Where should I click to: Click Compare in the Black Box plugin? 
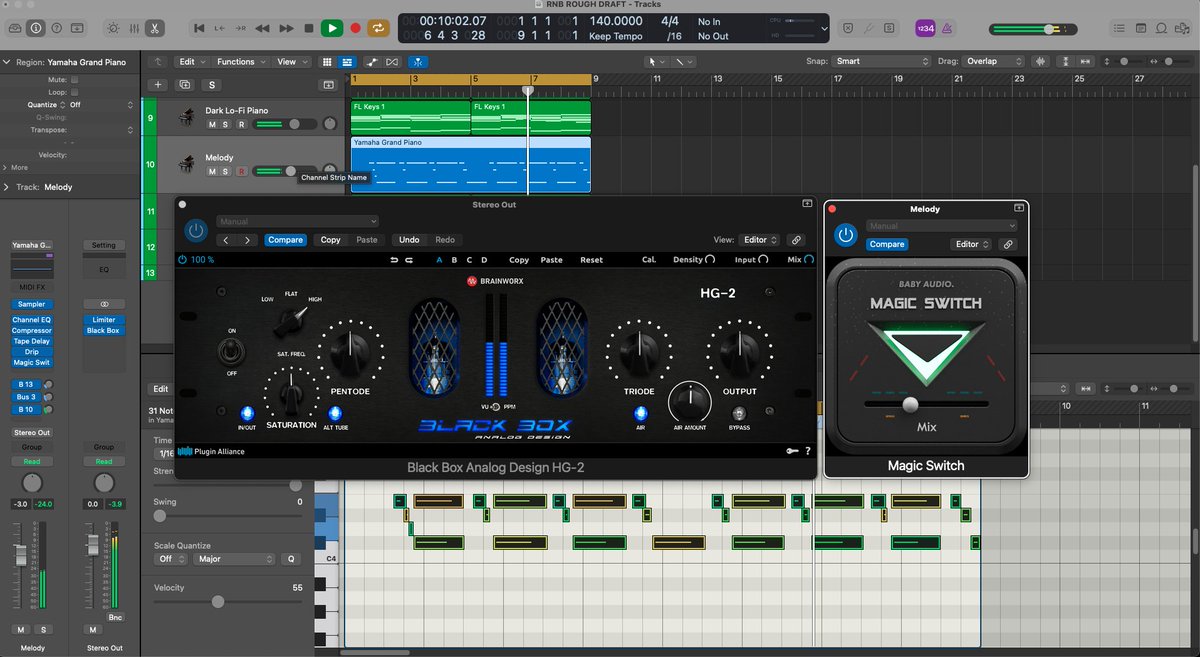(286, 240)
